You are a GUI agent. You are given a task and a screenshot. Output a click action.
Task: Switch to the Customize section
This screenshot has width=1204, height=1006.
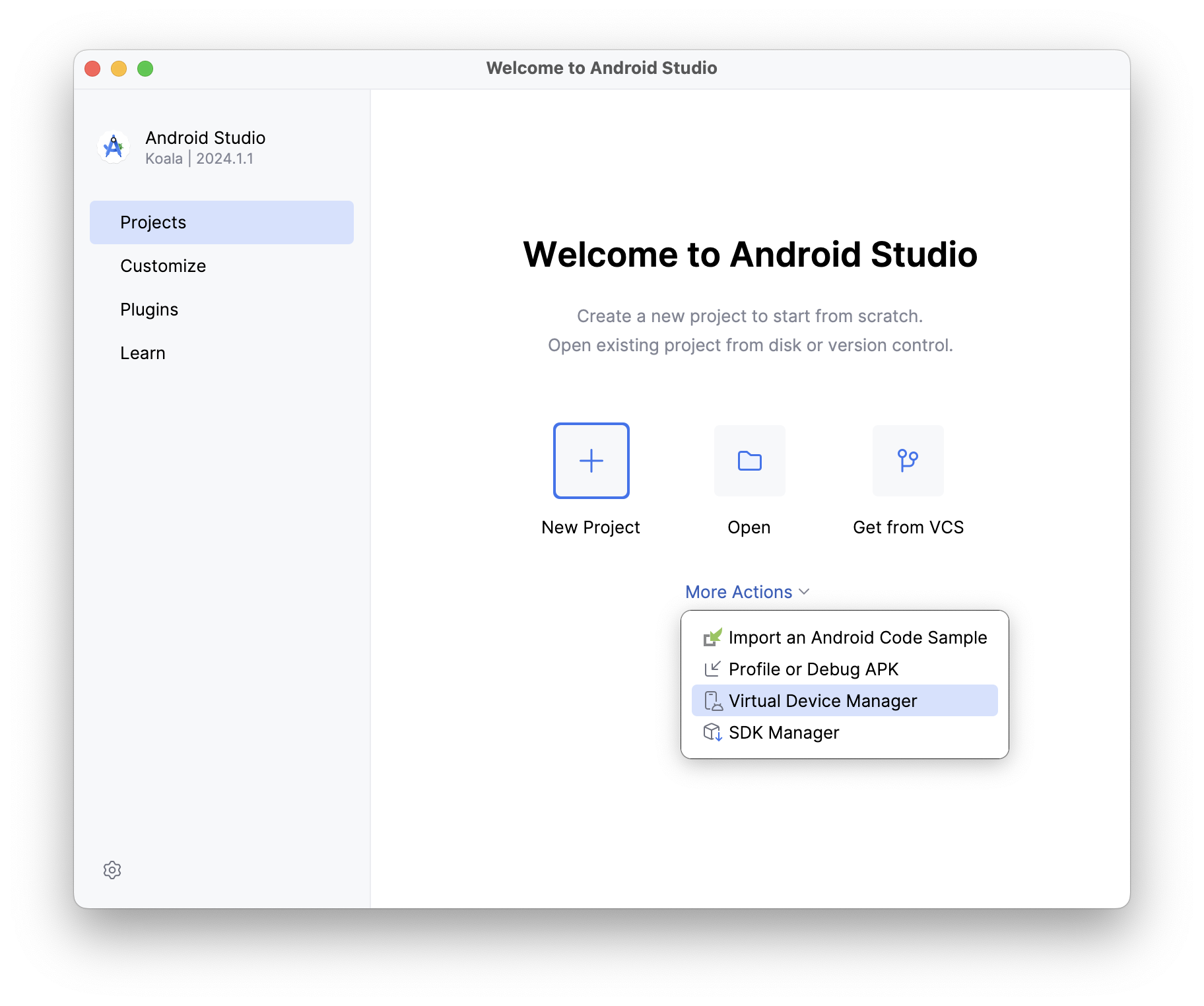[162, 265]
